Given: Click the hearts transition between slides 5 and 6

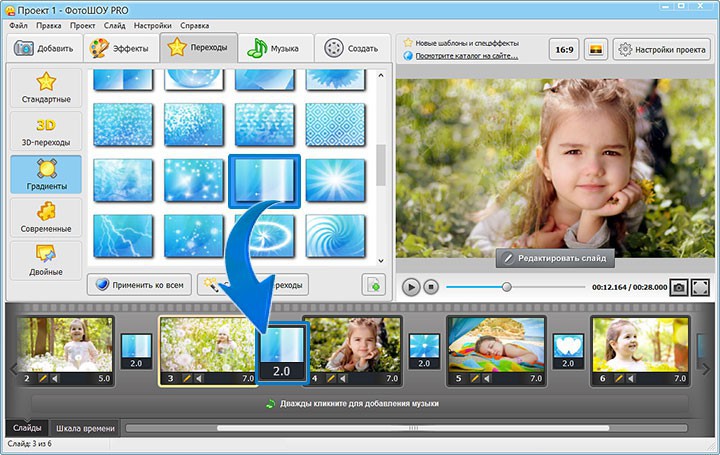Looking at the screenshot, I should pyautogui.click(x=568, y=351).
